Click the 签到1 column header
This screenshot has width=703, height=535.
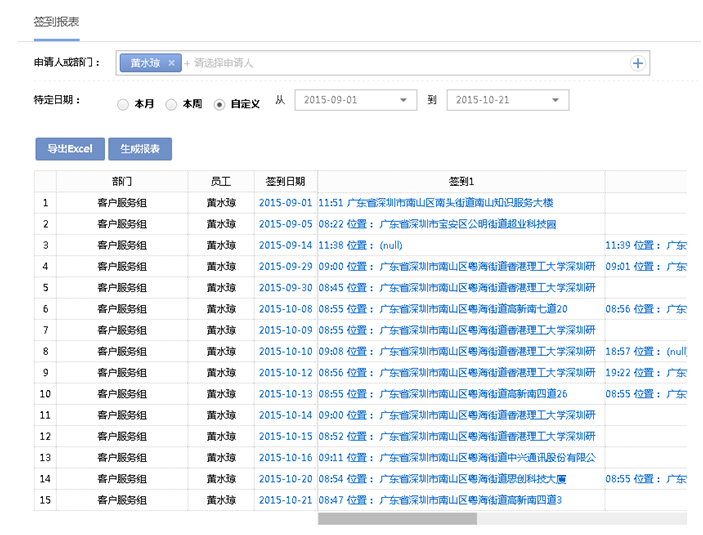click(461, 181)
